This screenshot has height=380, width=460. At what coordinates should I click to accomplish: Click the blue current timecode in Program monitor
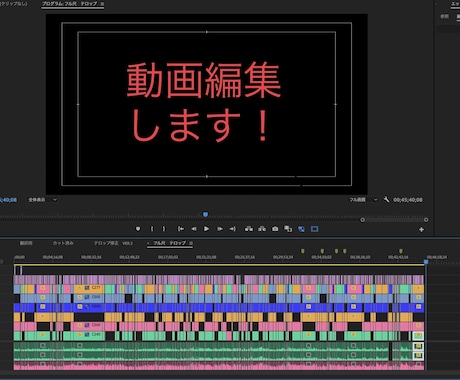coord(8,200)
